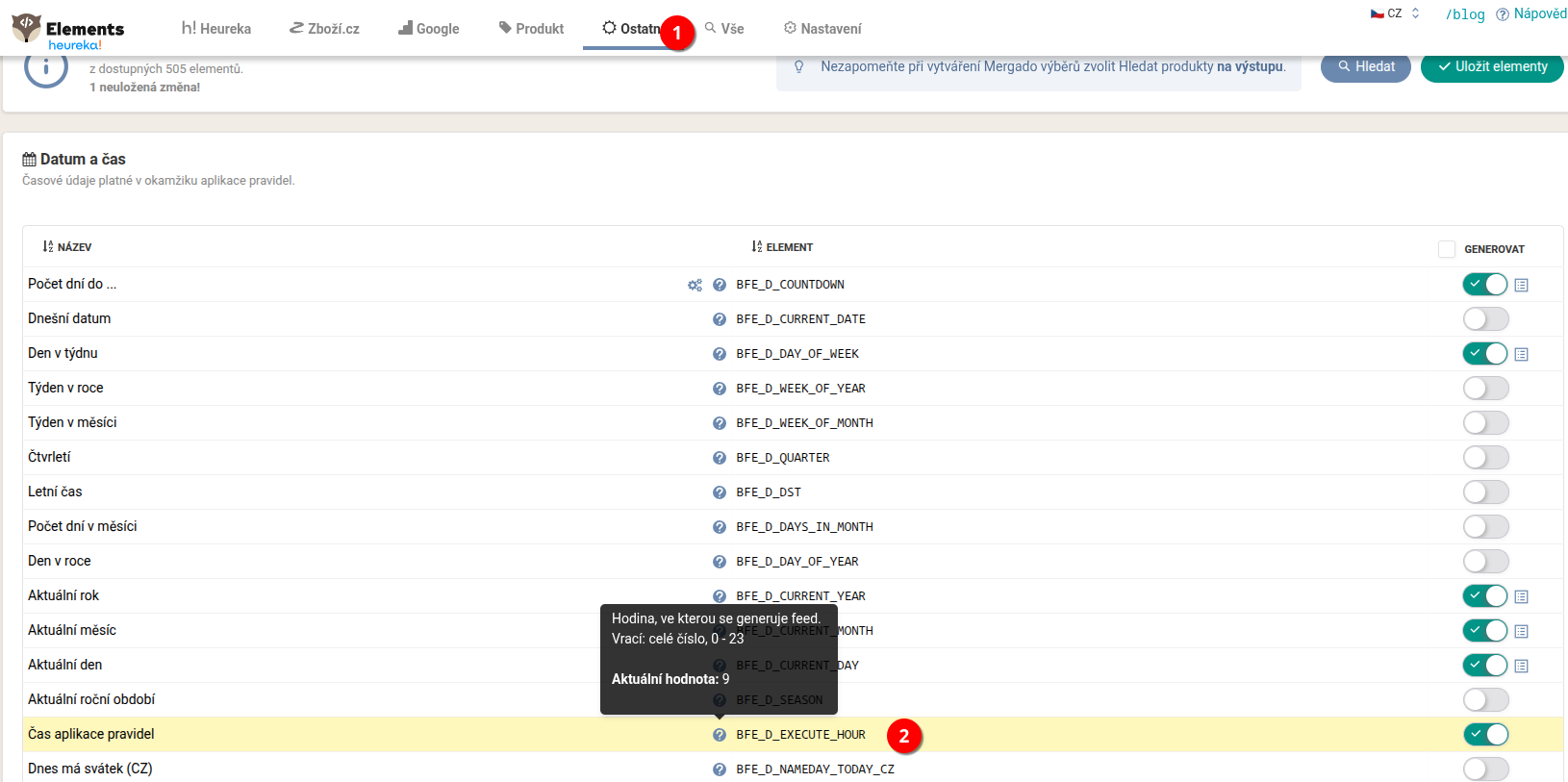Switch to the Google tab
Screen dimensions: 1568x782
429,29
